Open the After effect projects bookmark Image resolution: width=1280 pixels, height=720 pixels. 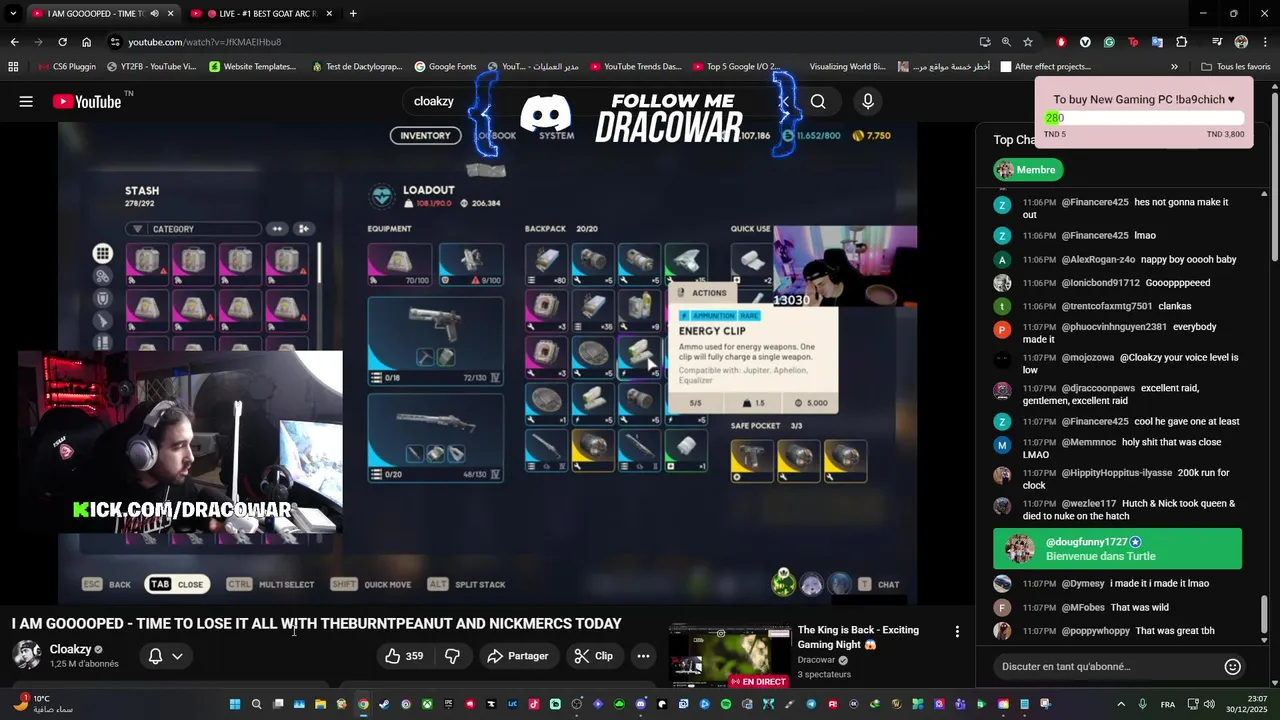1045,67
